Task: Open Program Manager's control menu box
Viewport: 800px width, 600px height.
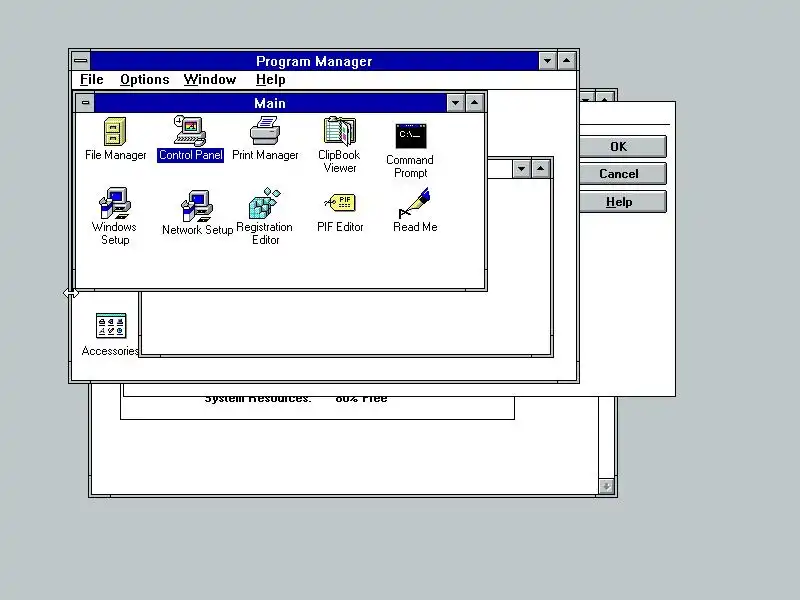Action: 81,61
